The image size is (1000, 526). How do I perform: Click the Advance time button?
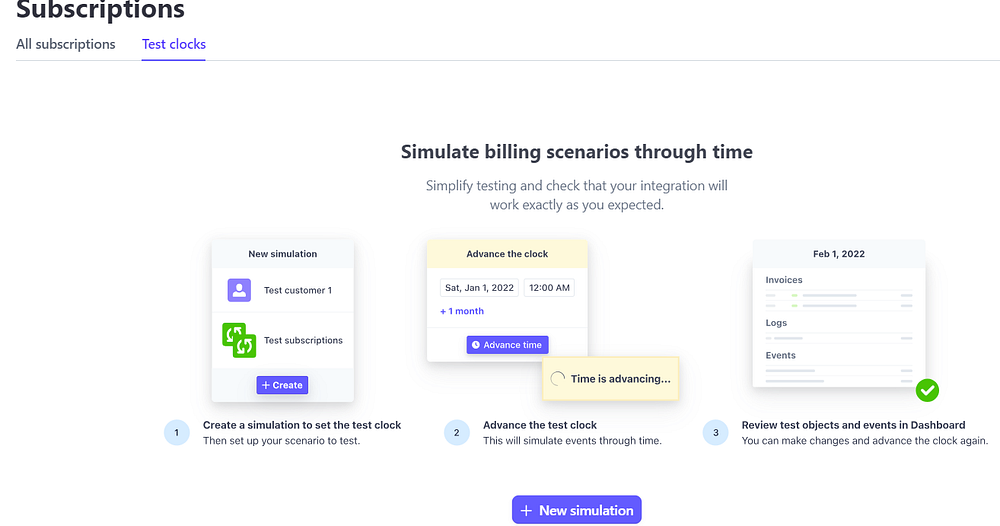click(507, 345)
